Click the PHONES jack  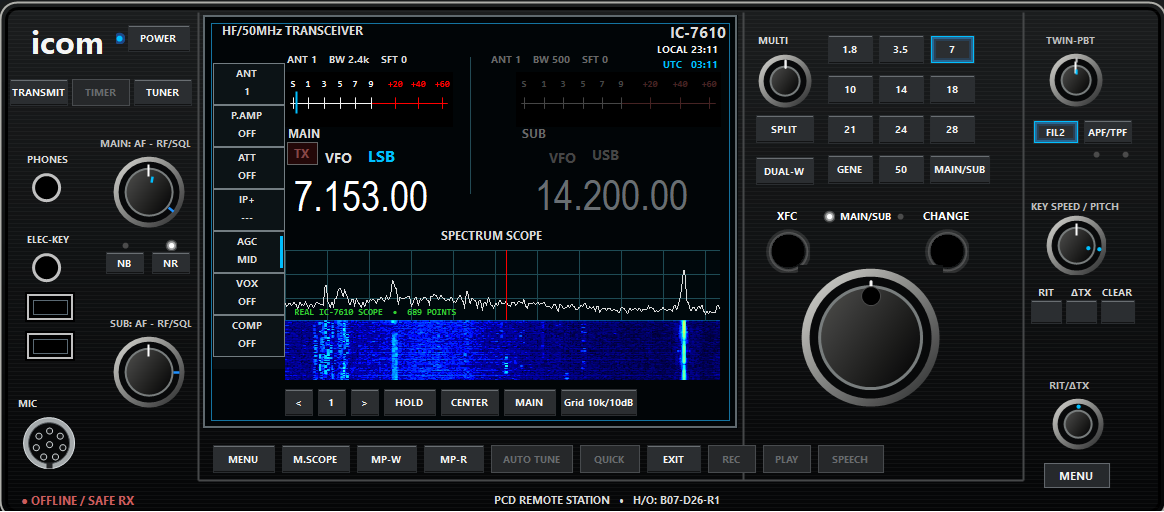point(47,188)
